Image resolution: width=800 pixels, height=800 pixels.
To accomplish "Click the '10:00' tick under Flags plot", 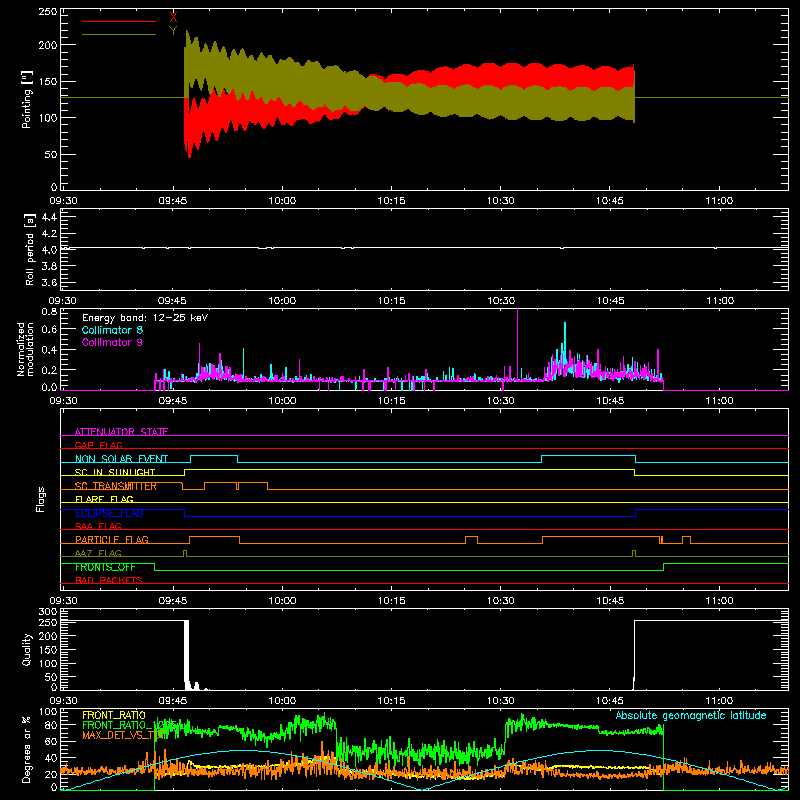I will (282, 601).
